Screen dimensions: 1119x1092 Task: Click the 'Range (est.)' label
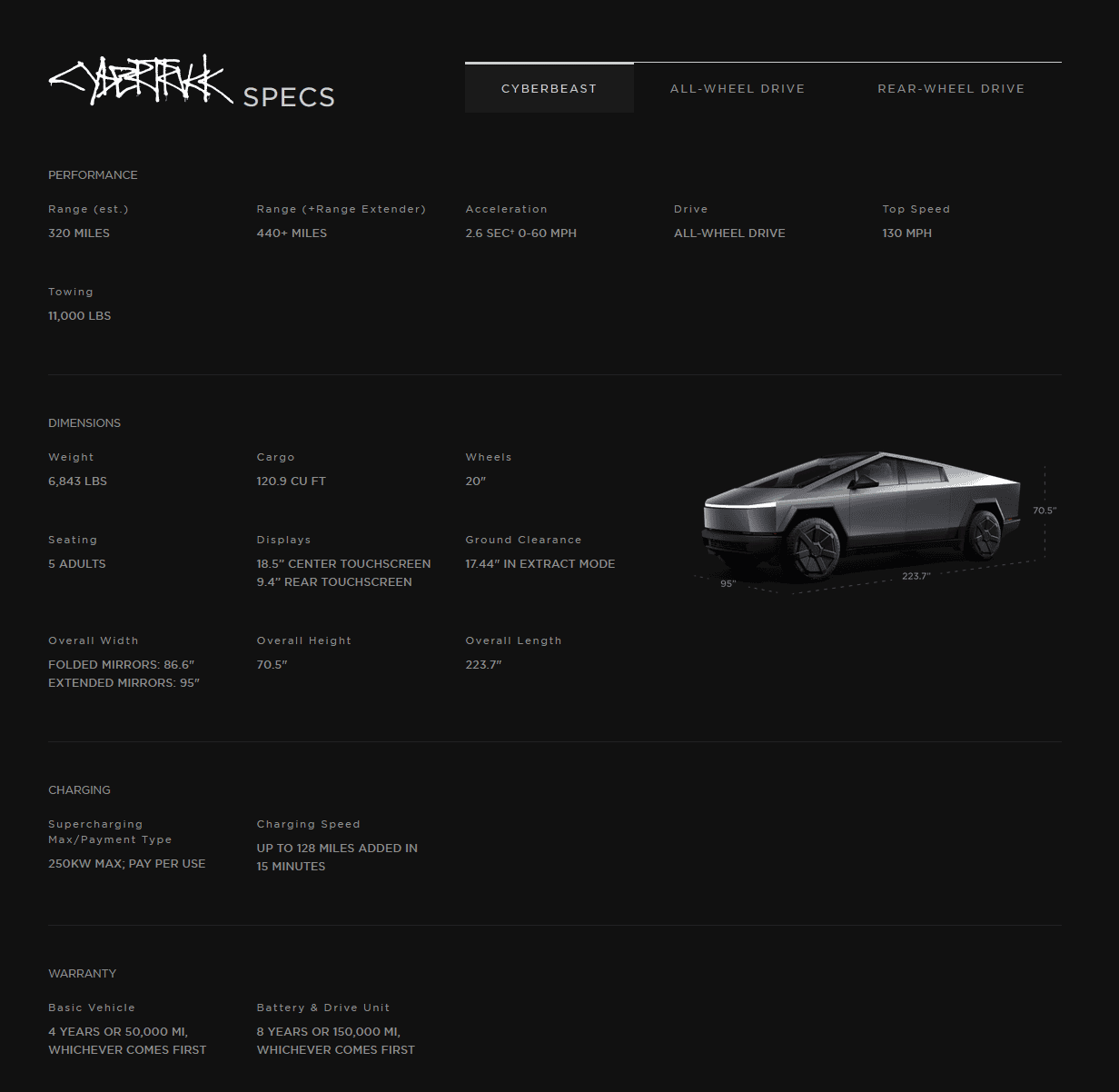pos(88,209)
